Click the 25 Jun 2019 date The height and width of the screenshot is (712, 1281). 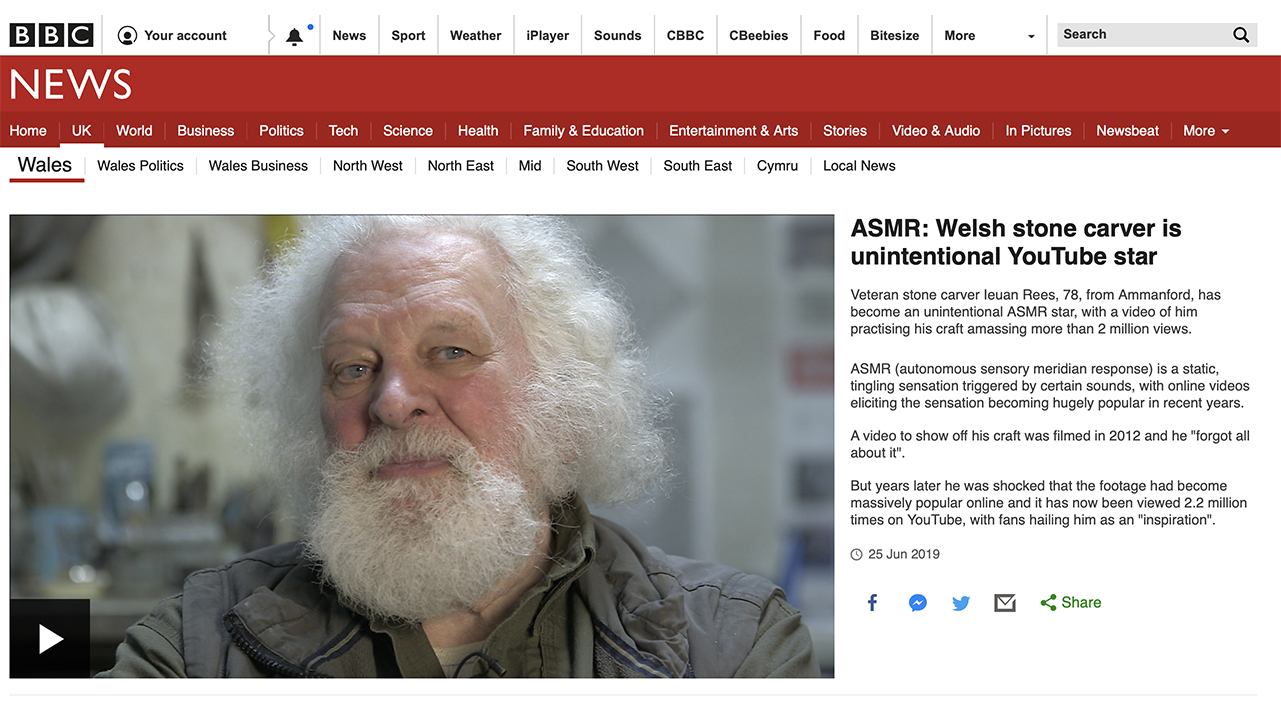point(904,554)
